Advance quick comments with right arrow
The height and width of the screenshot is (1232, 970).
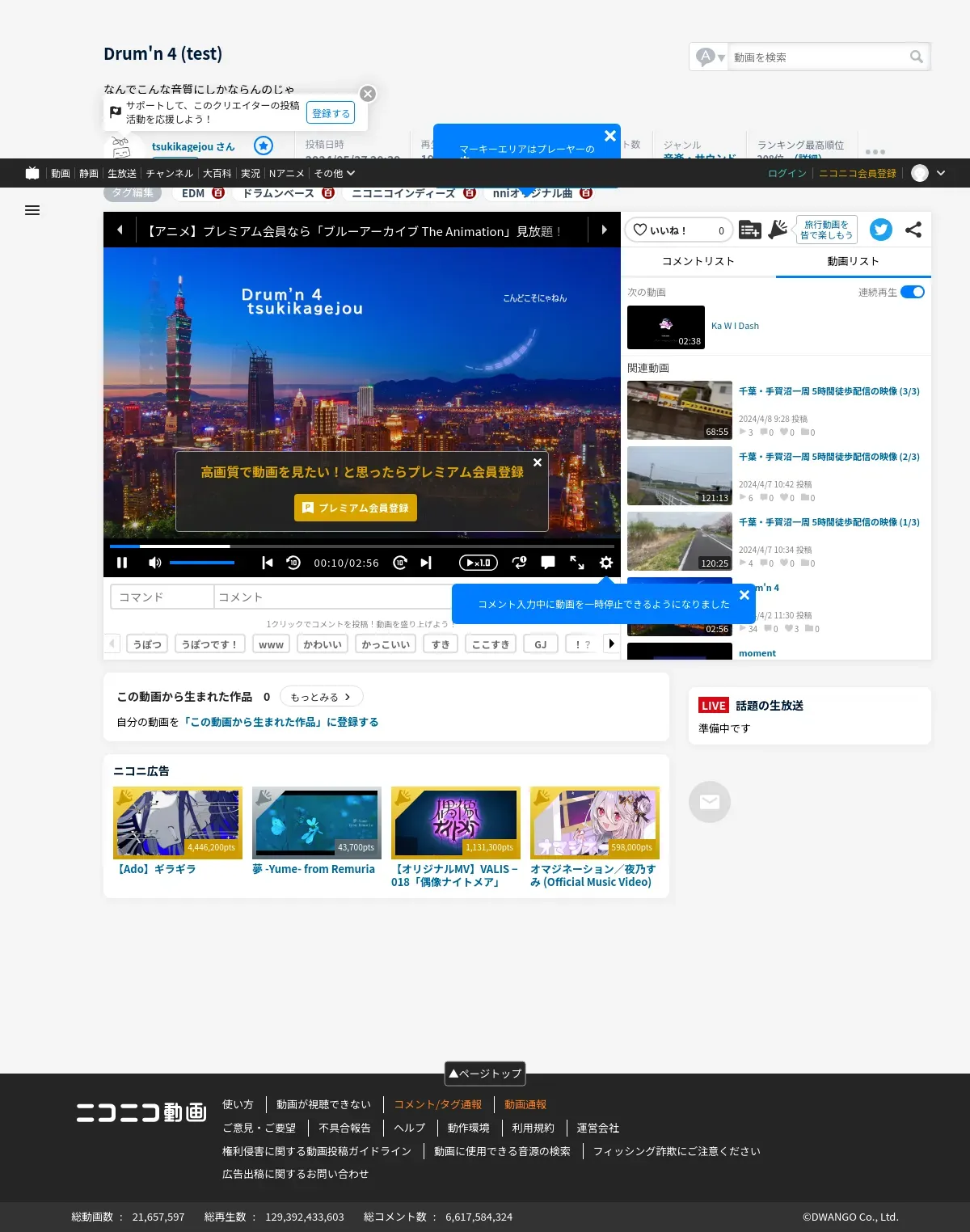pyautogui.click(x=611, y=643)
